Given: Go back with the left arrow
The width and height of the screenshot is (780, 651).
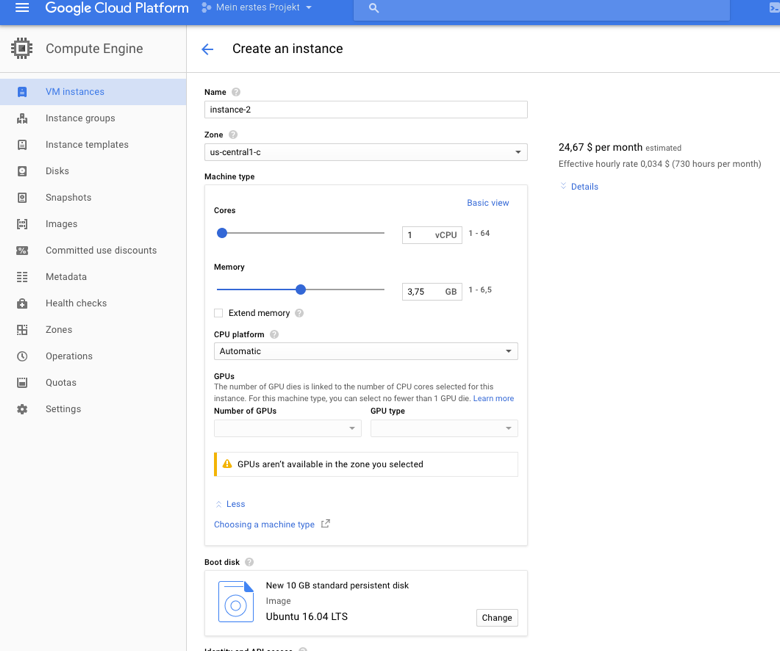Looking at the screenshot, I should [207, 49].
